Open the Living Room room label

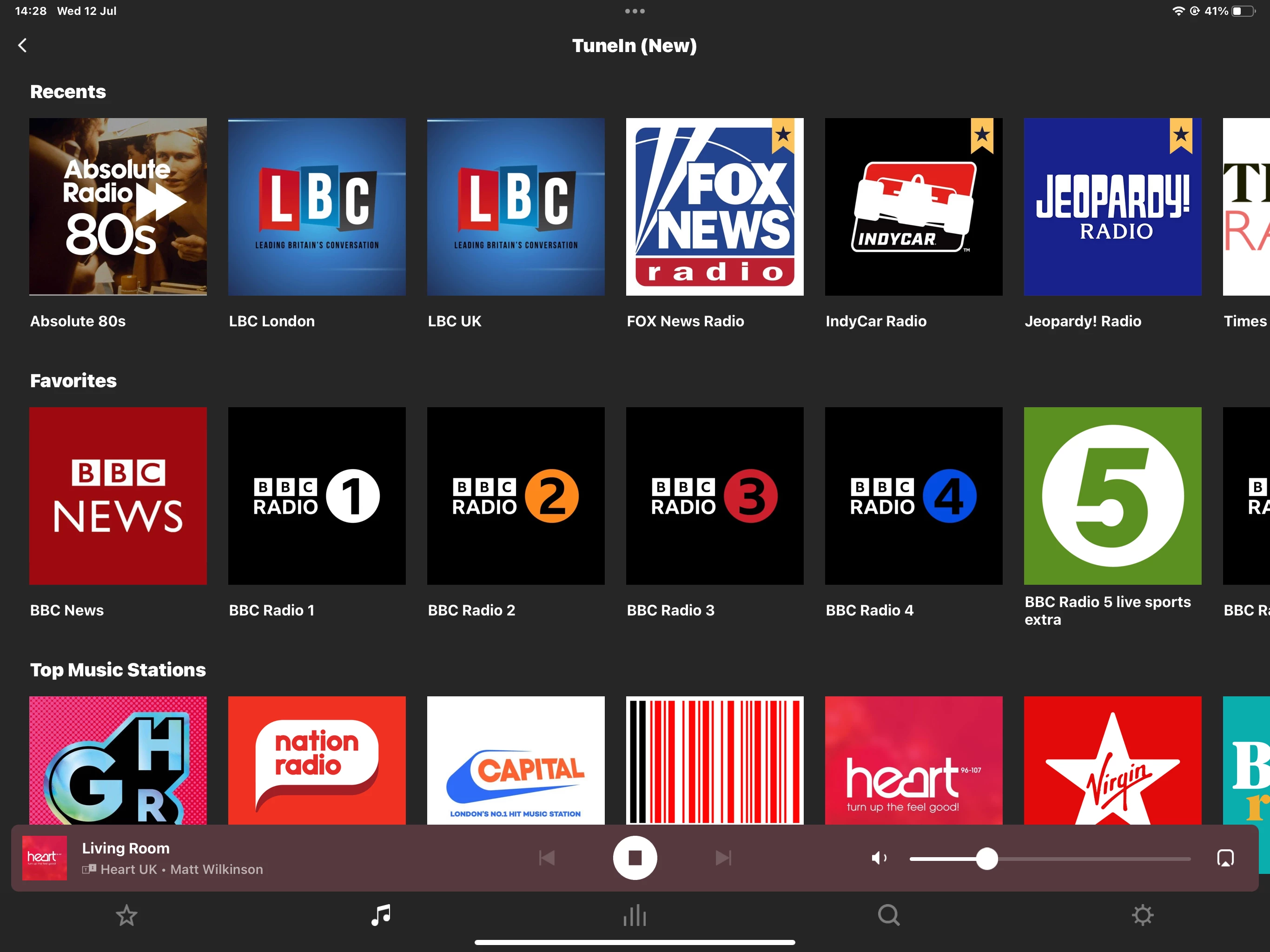point(126,848)
